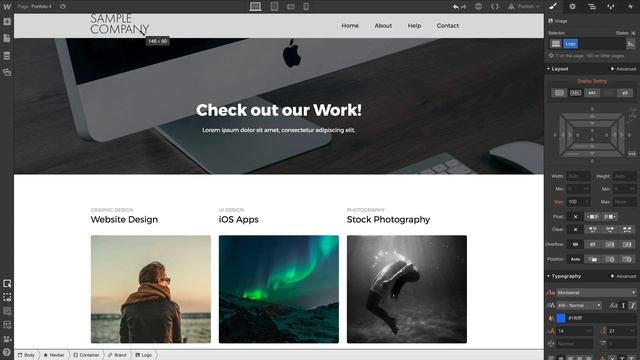The image size is (640, 360).
Task: Toggle italic text style
Action: point(632,305)
